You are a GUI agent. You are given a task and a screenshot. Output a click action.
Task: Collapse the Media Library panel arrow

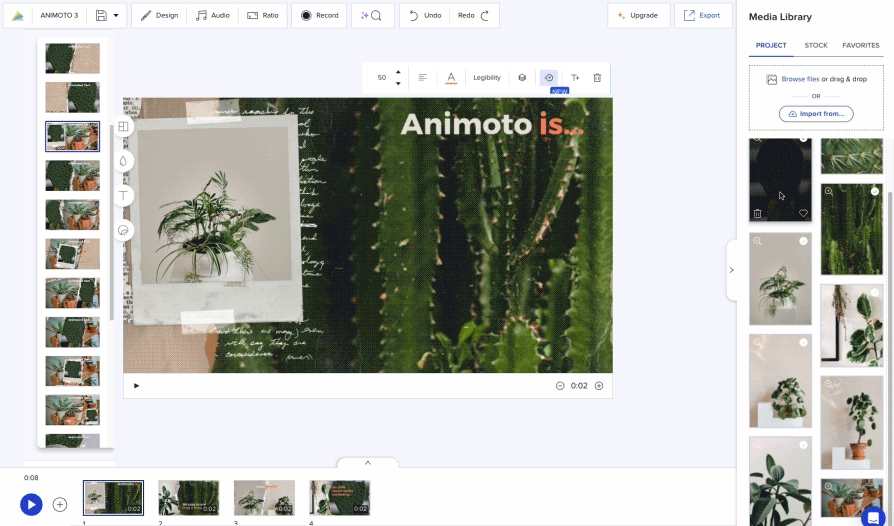click(x=731, y=270)
